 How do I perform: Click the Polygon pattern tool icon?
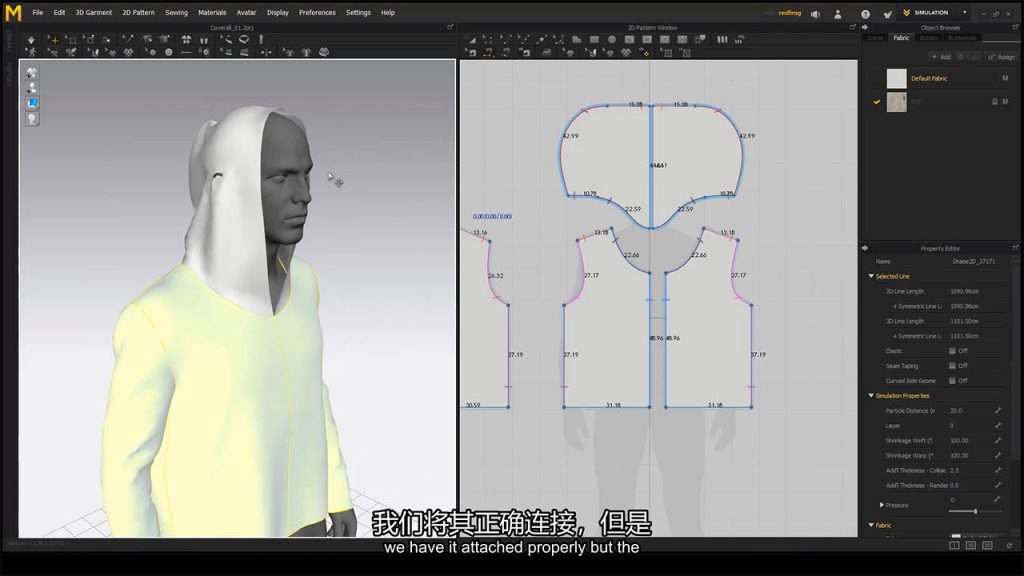577,40
